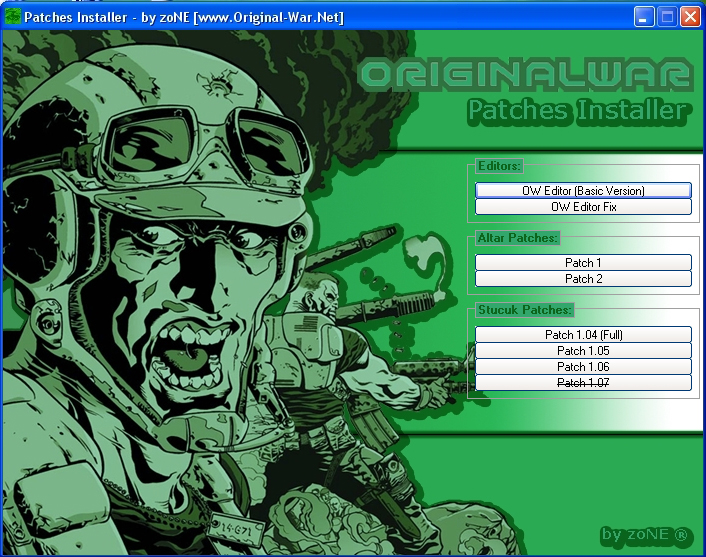This screenshot has width=706, height=557.
Task: Click the green app icon in title bar
Action: click(x=13, y=17)
